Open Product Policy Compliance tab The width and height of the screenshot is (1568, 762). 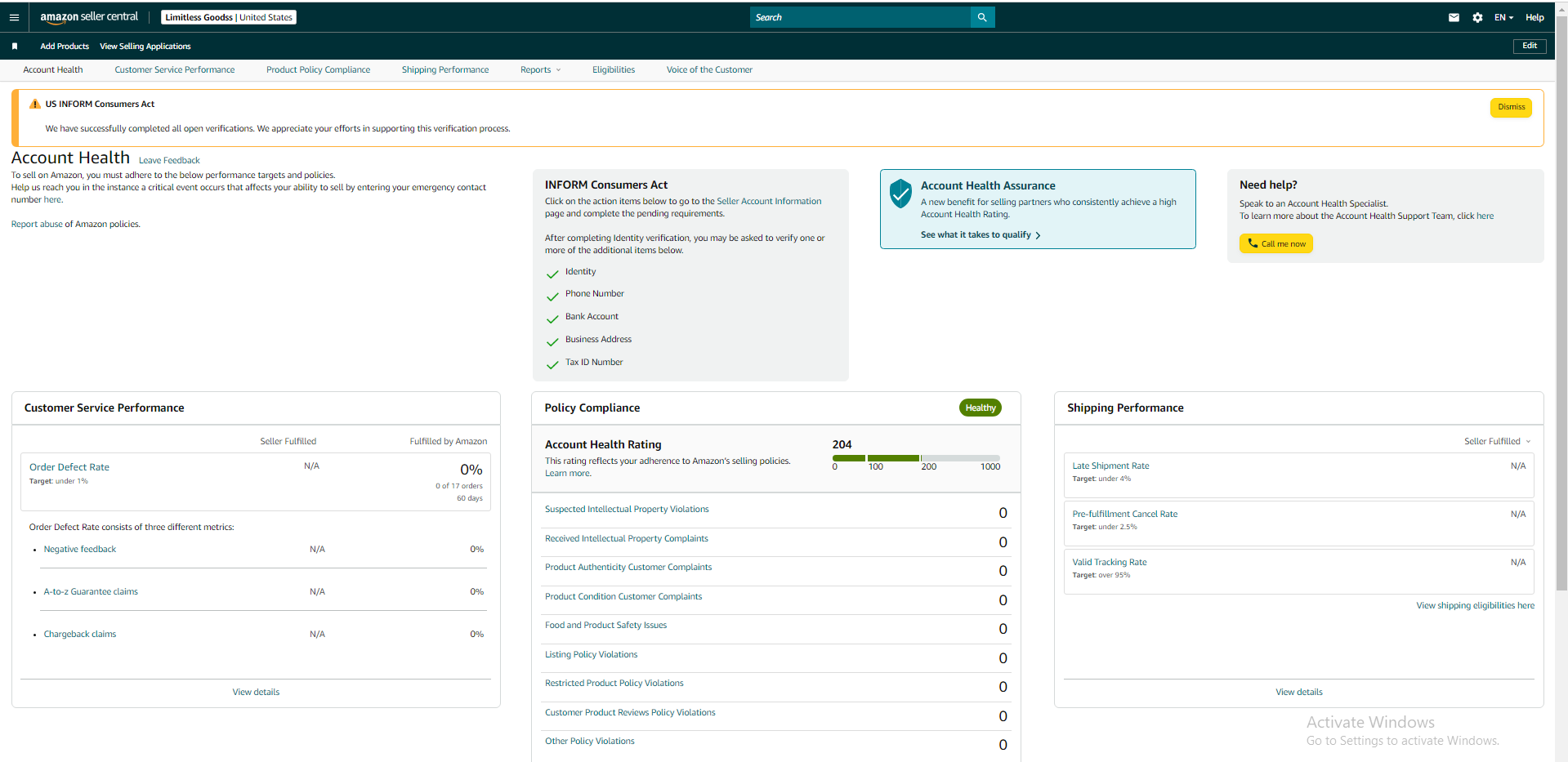click(x=319, y=70)
